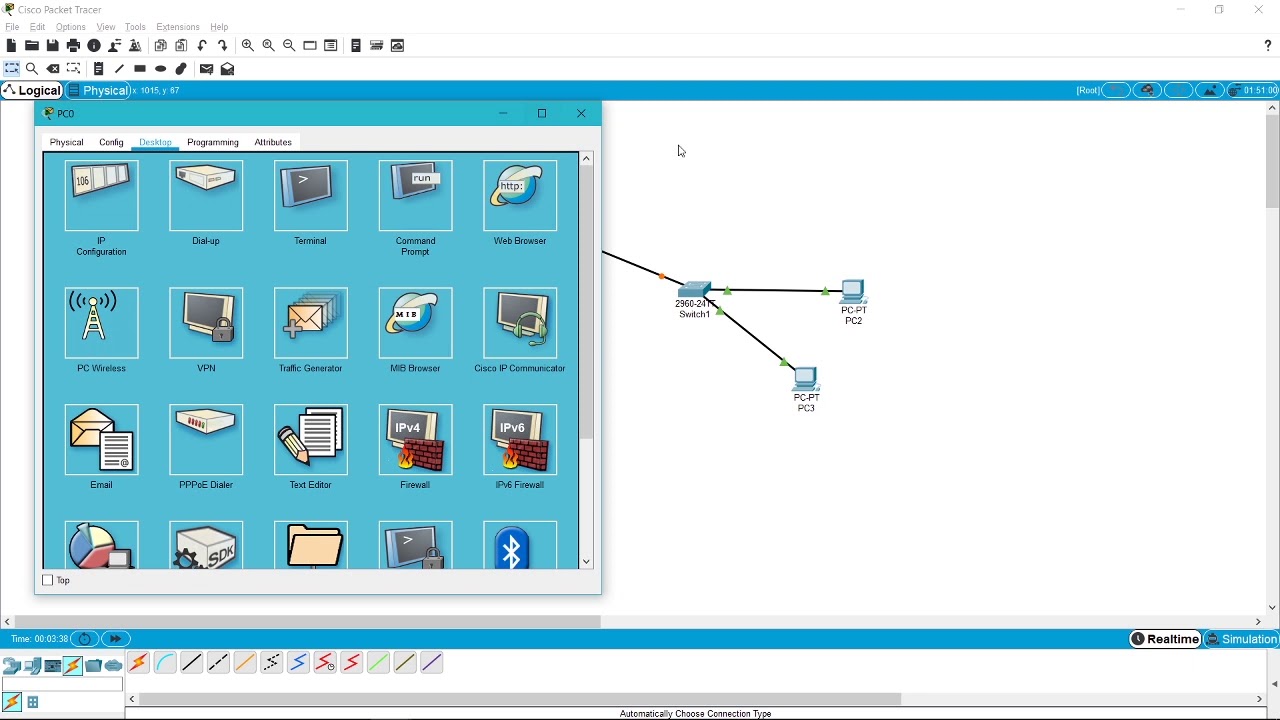Pick automatic connection lightning bolt
This screenshot has height=720, width=1280.
click(138, 663)
